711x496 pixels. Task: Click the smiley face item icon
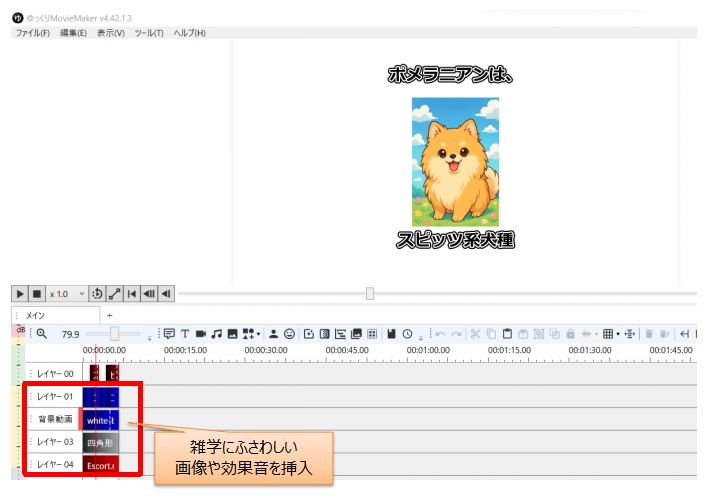pos(289,334)
